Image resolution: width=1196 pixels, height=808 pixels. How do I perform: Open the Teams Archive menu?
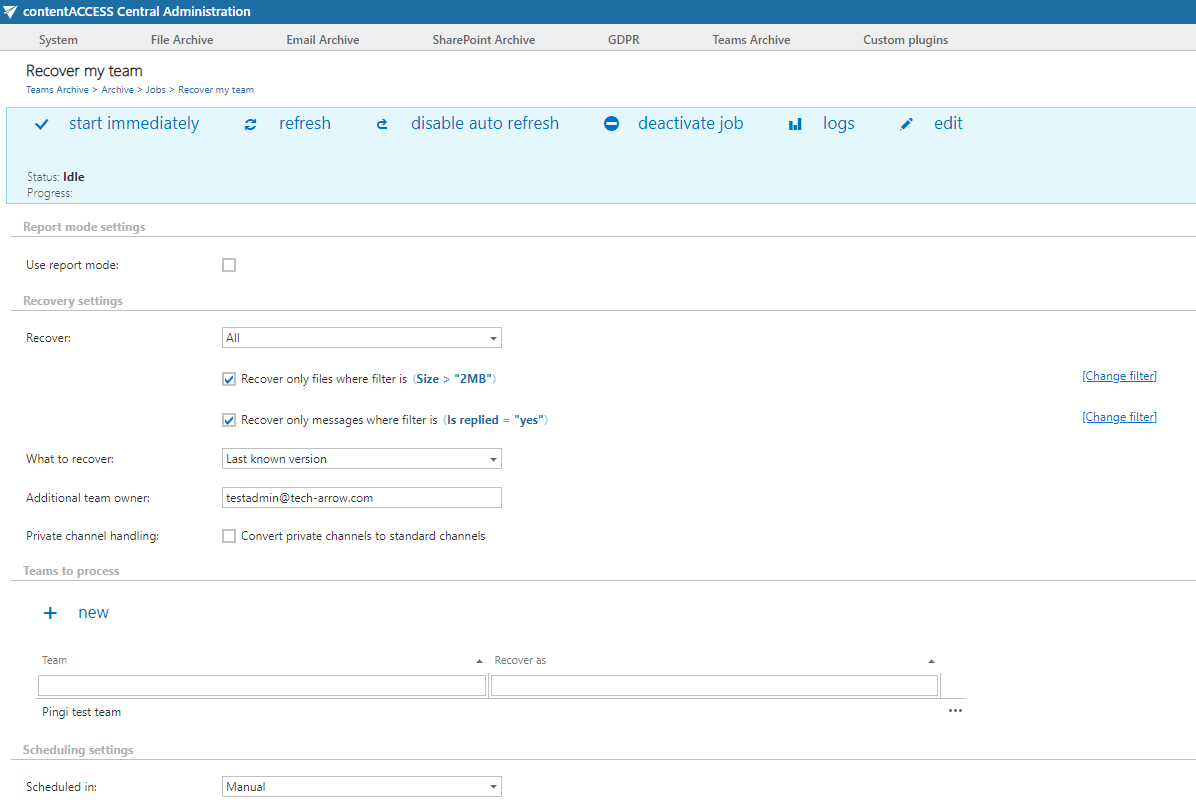click(x=751, y=40)
